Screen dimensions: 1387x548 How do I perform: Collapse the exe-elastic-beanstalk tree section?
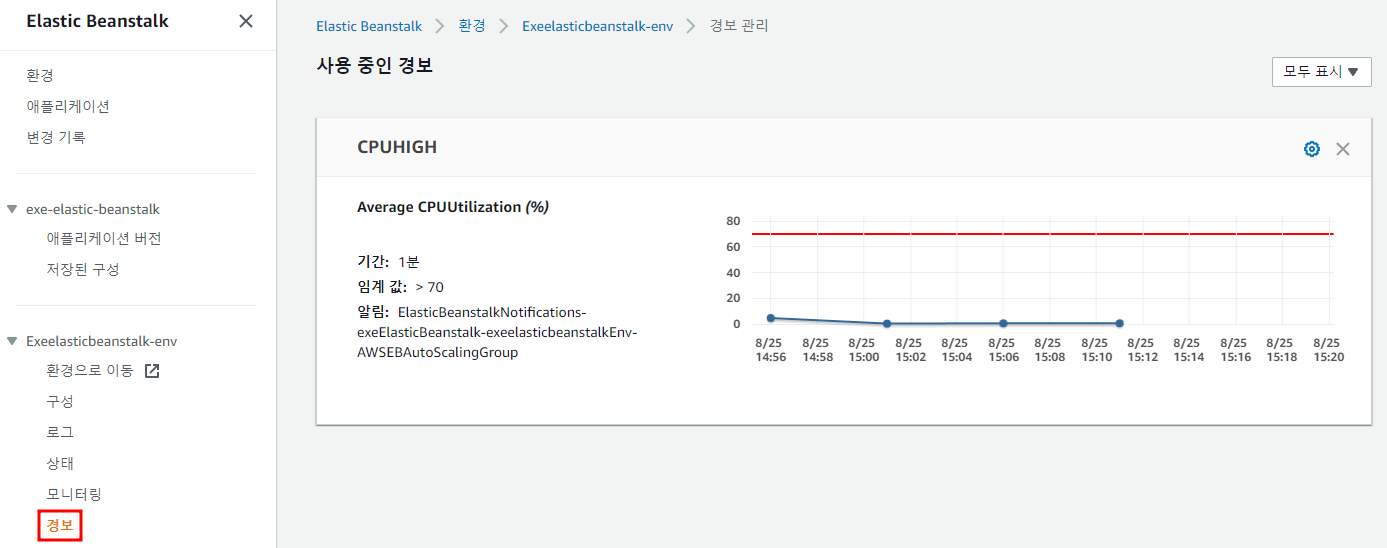12,209
